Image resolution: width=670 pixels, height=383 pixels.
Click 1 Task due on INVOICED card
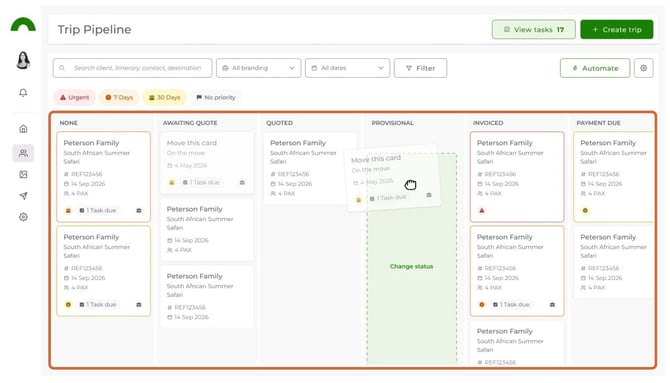coord(511,305)
